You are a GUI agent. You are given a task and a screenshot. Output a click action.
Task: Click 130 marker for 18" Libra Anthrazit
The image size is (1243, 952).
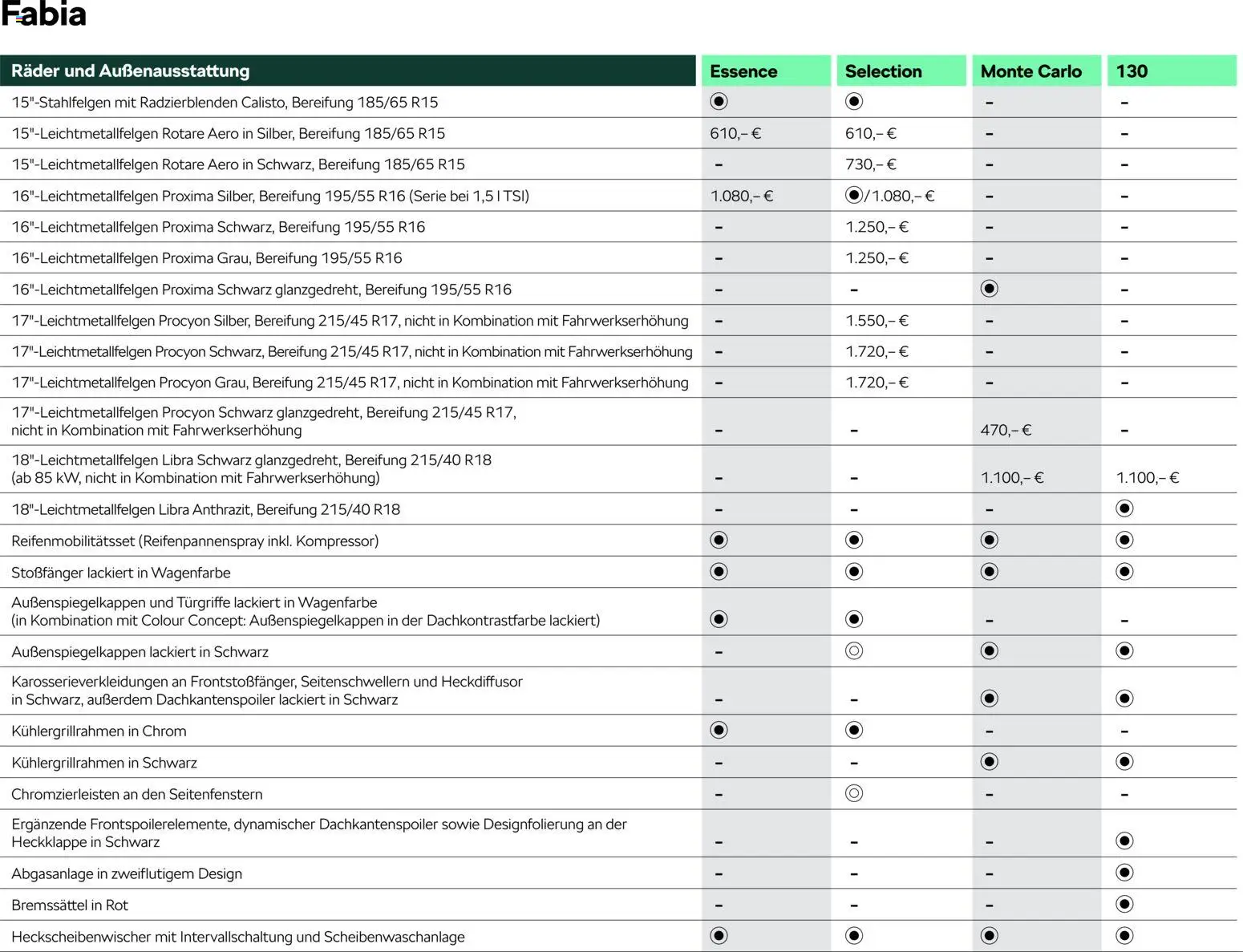pos(1124,508)
